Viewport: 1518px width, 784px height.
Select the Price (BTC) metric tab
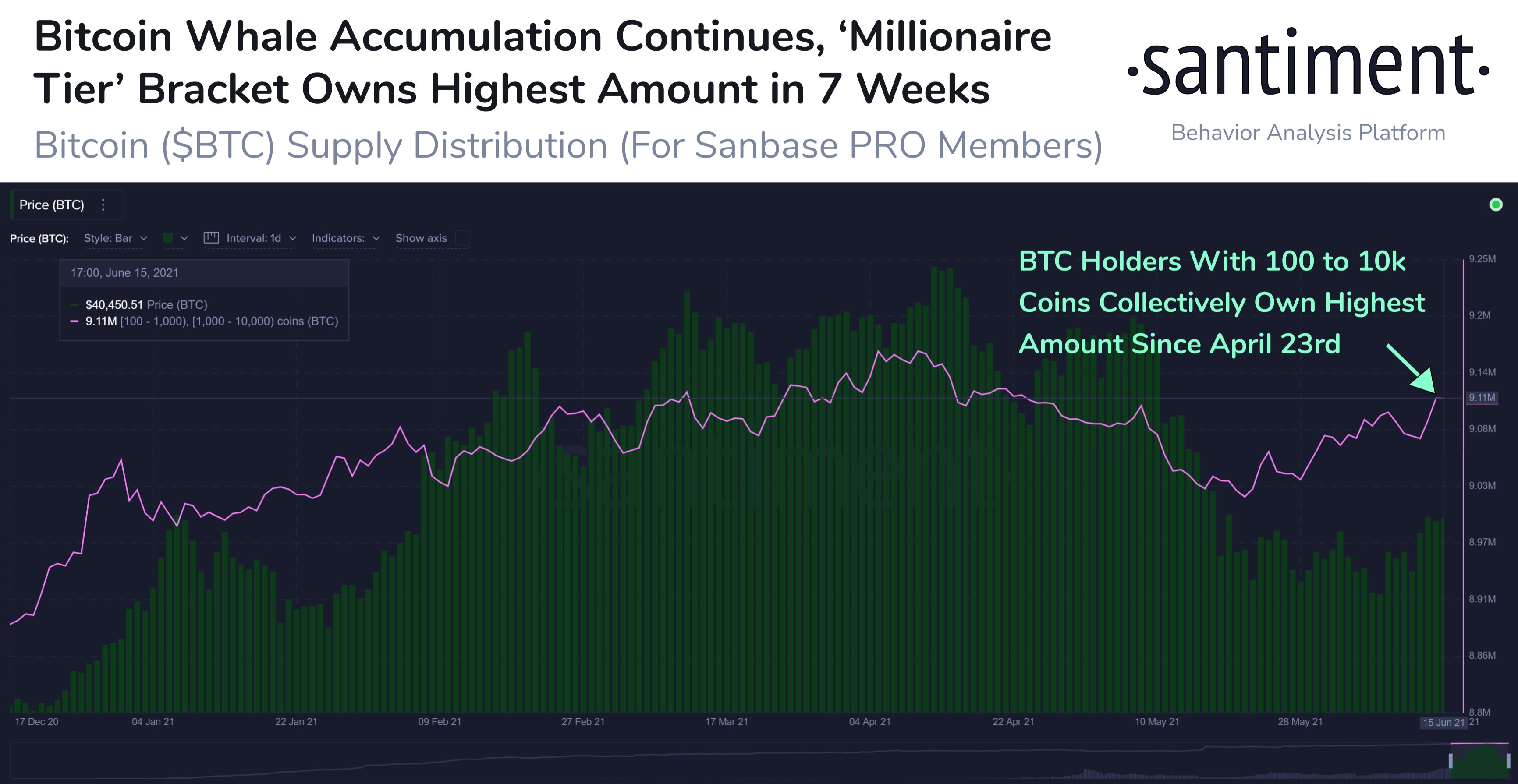tap(52, 205)
